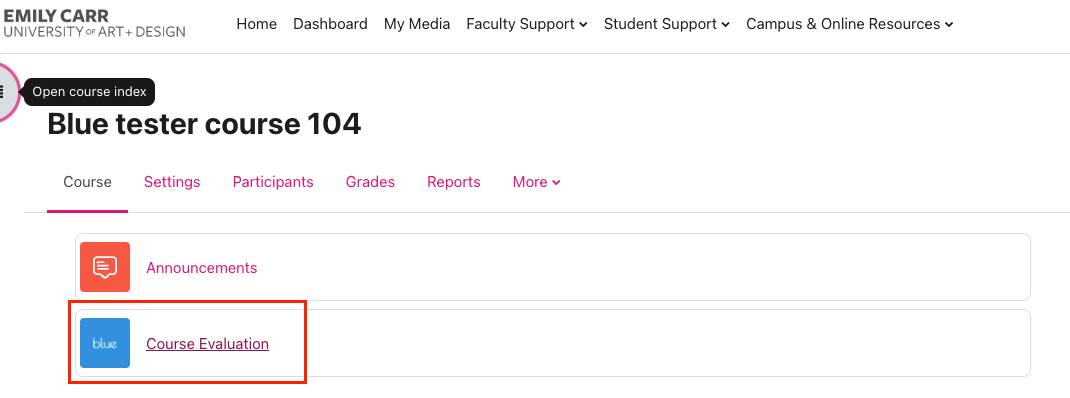This screenshot has height=398, width=1070.
Task: Click the orange Announcements forum icon
Action: click(x=105, y=267)
